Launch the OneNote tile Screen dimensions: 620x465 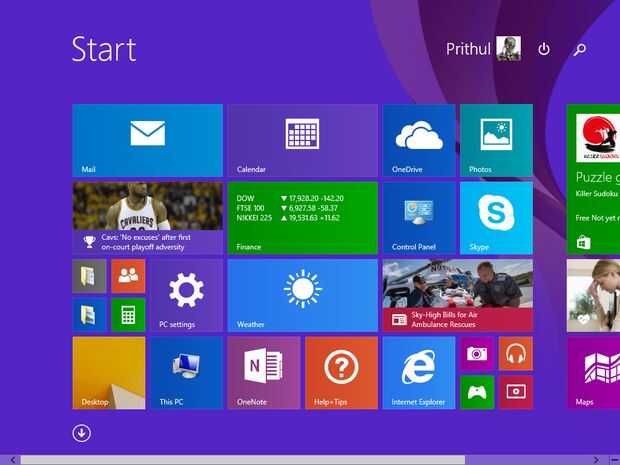tap(264, 372)
